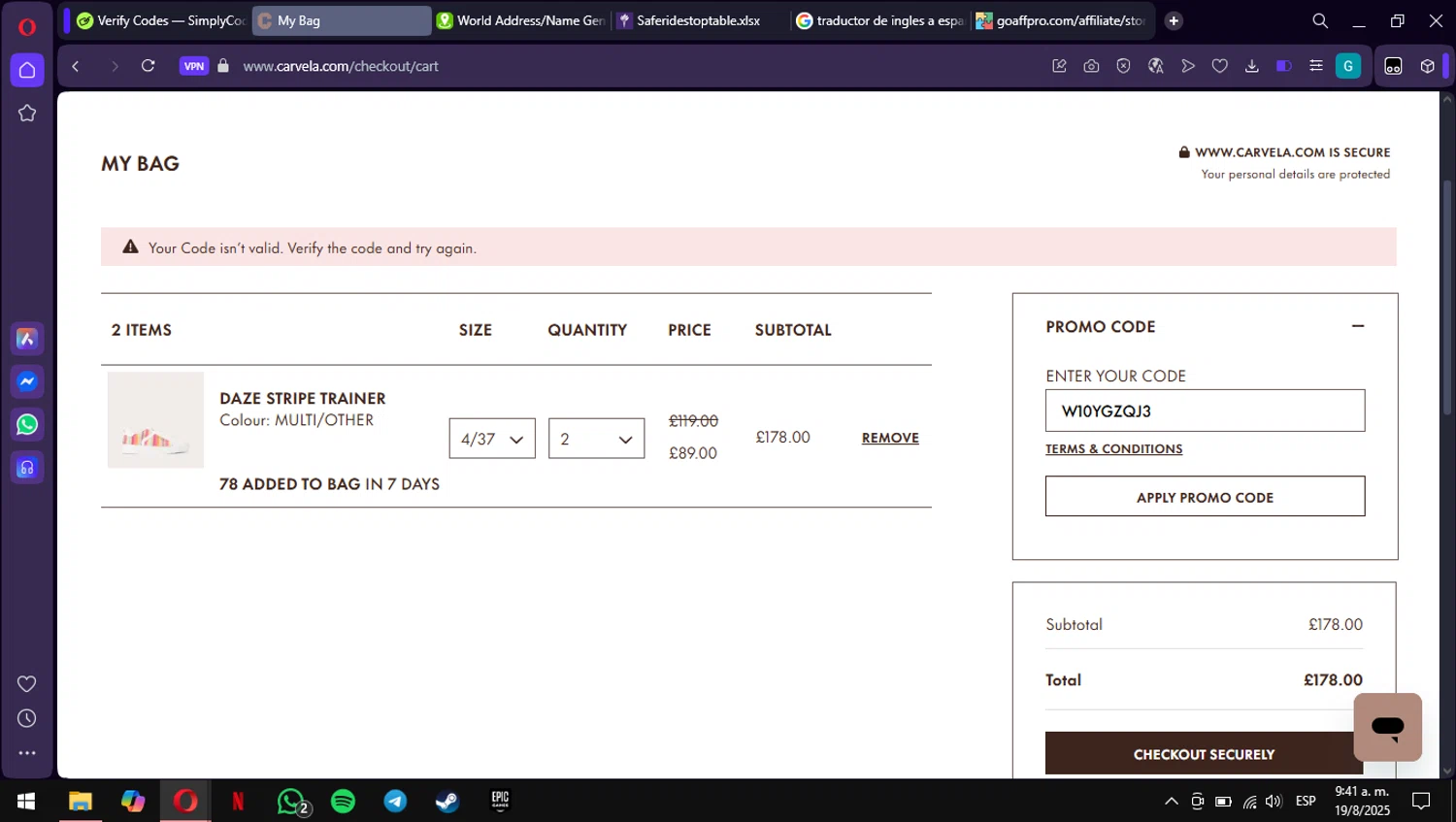
Task: Open bookmarks star in Opera sidebar
Action: pyautogui.click(x=27, y=114)
